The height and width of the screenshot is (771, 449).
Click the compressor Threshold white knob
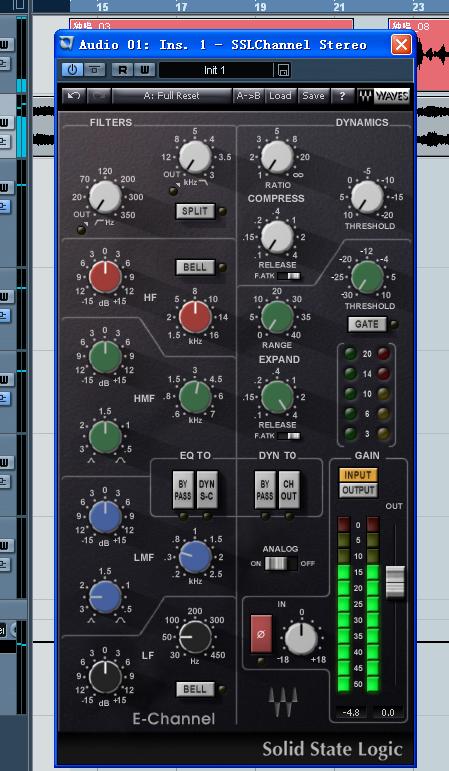(x=367, y=196)
